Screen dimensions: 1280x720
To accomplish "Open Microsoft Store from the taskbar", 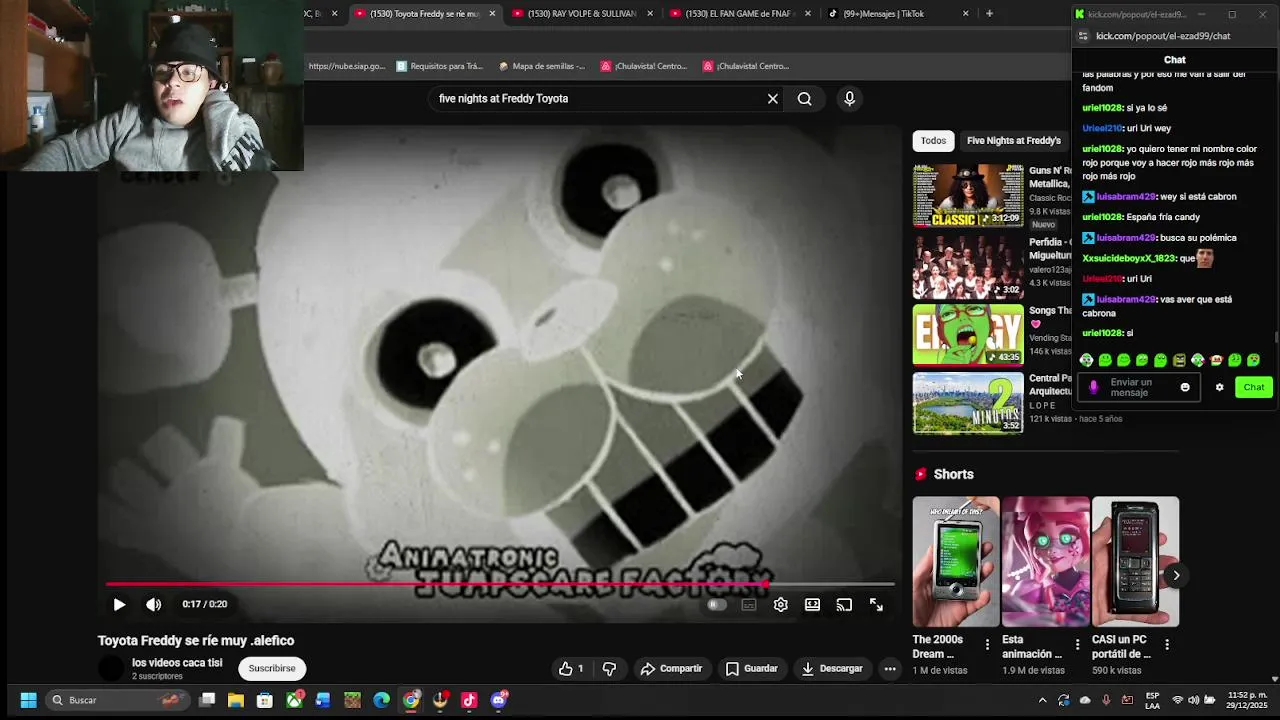I will 265,700.
